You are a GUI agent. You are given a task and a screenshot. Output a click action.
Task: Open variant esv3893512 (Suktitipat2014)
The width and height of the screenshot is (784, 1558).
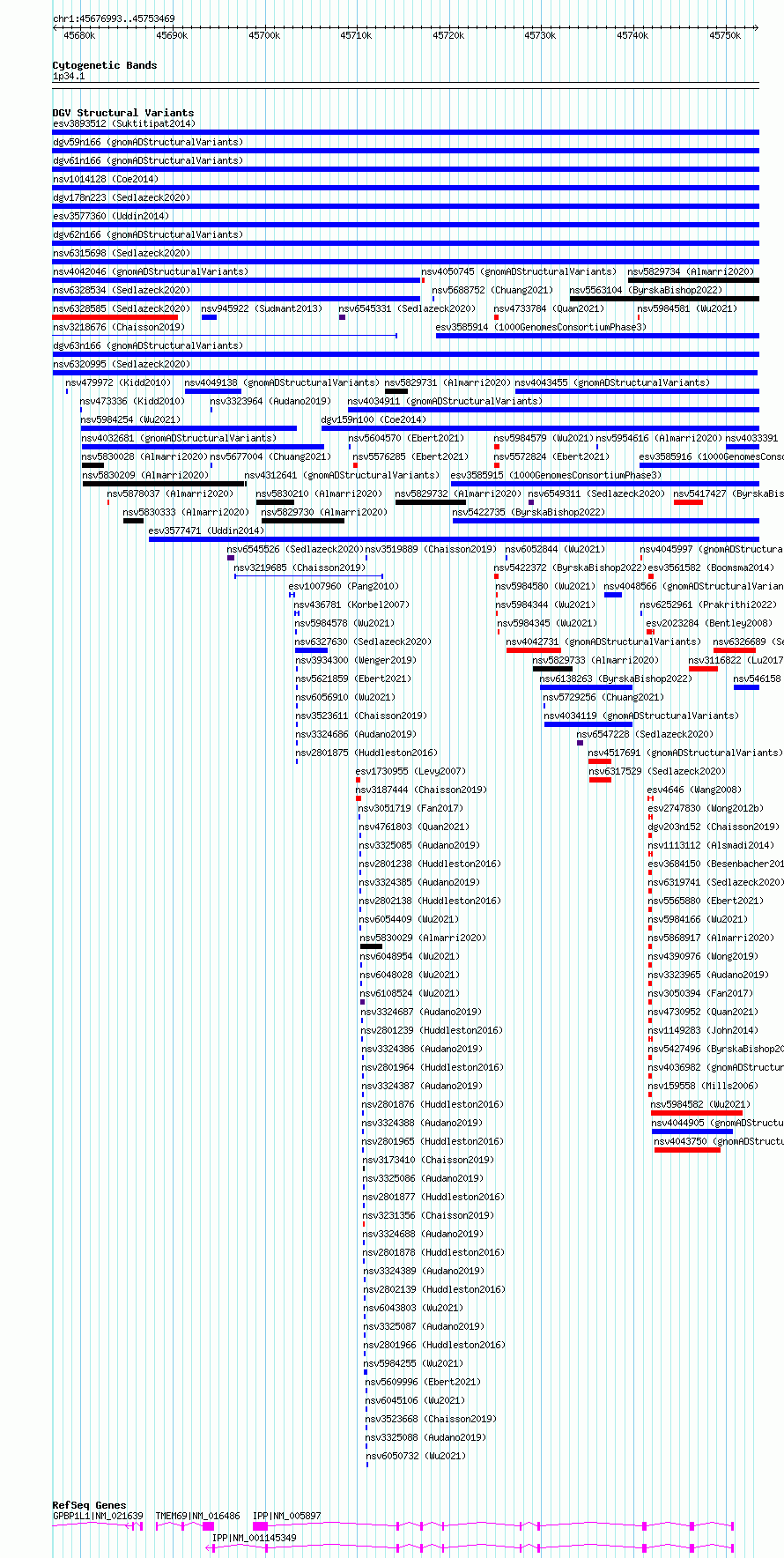[x=124, y=123]
